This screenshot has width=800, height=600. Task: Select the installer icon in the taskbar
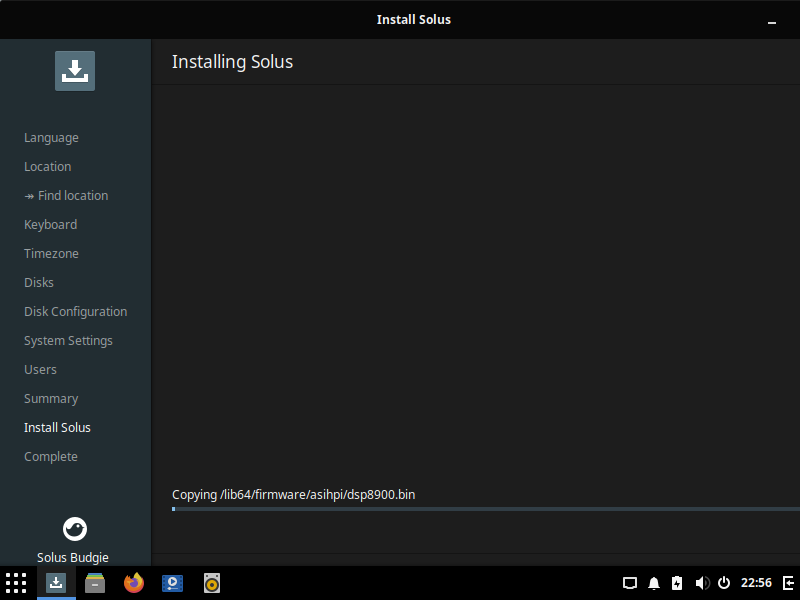point(56,583)
